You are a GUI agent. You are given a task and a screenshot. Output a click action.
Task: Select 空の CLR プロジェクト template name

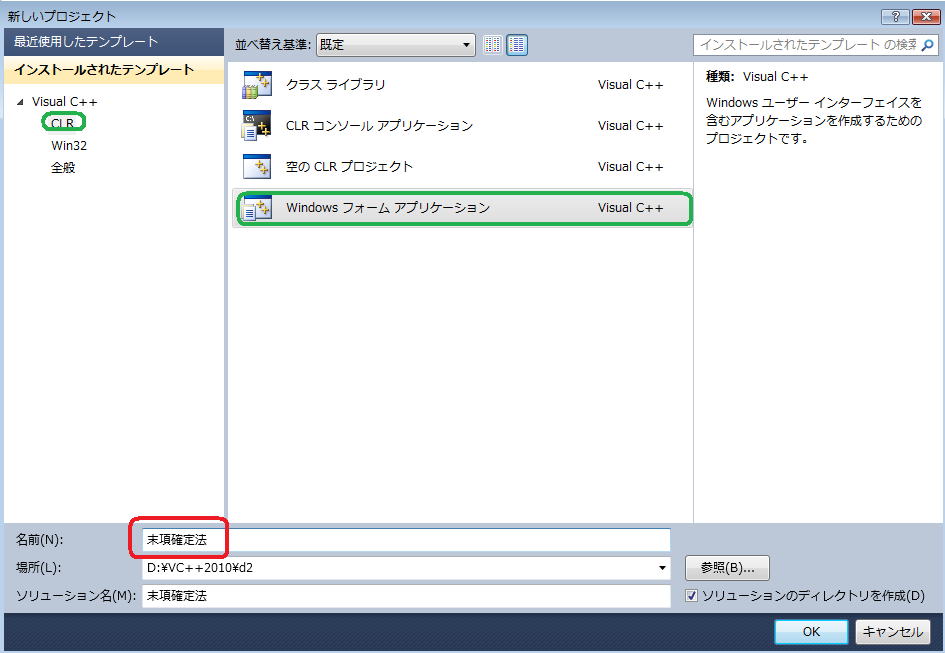point(349,166)
